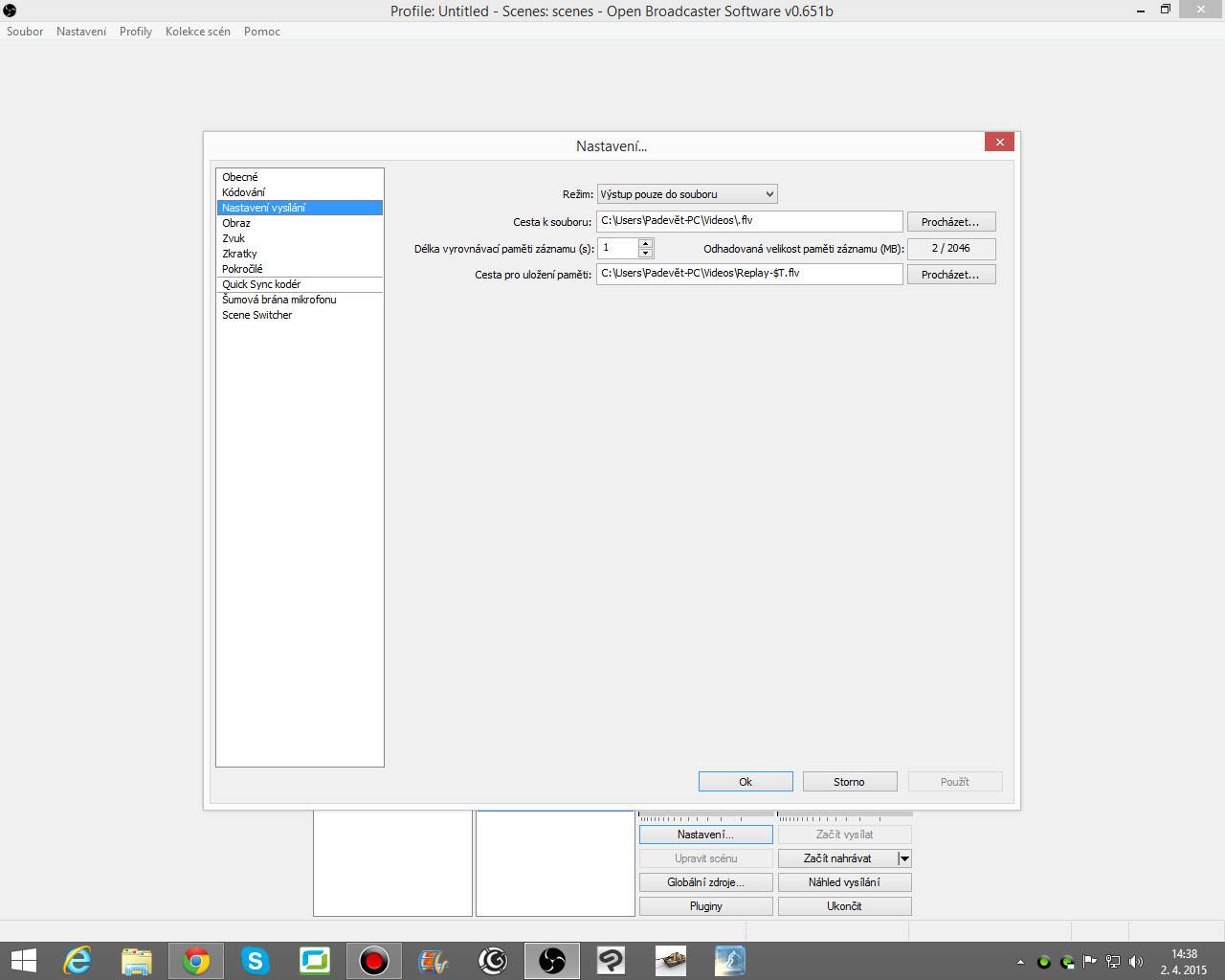Image resolution: width=1225 pixels, height=980 pixels.
Task: Click the microphone volume meter slider
Action: pos(706,816)
